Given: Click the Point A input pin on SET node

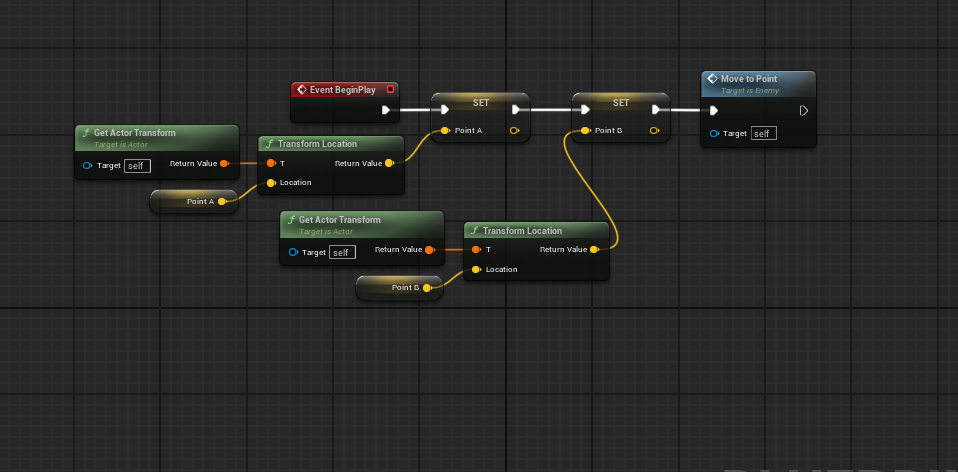Looking at the screenshot, I should [x=445, y=130].
